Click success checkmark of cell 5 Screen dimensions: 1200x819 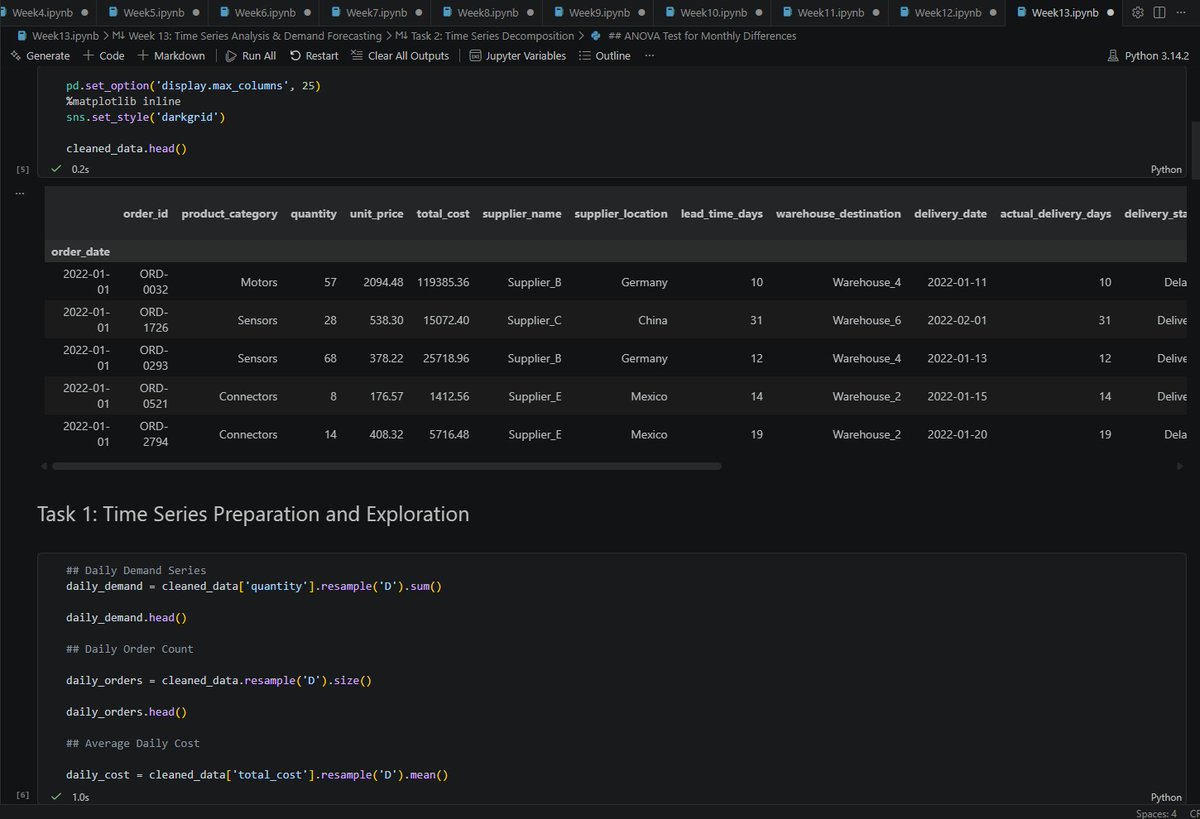point(57,169)
